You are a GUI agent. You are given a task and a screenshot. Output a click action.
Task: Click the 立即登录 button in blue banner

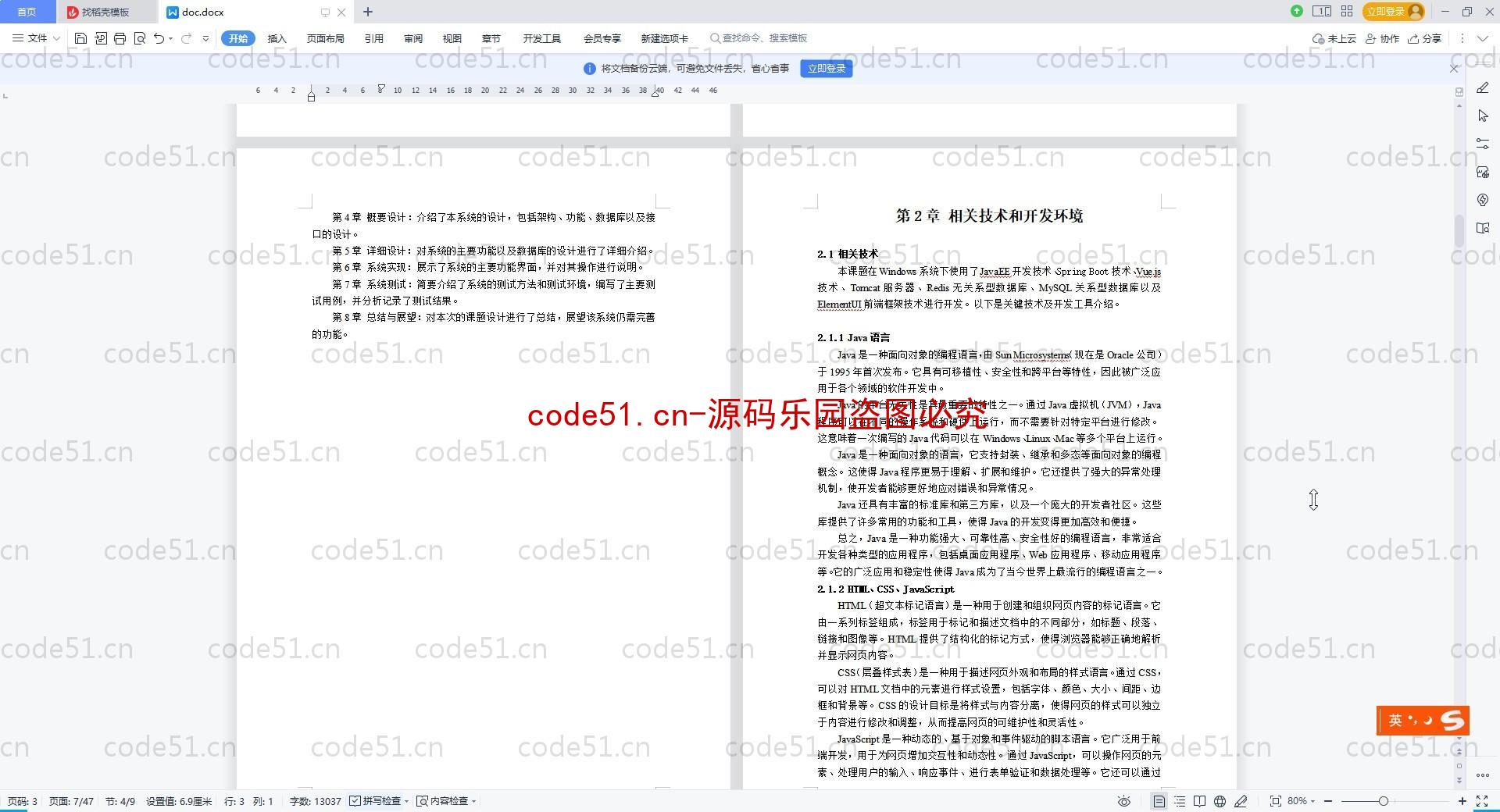tap(827, 69)
